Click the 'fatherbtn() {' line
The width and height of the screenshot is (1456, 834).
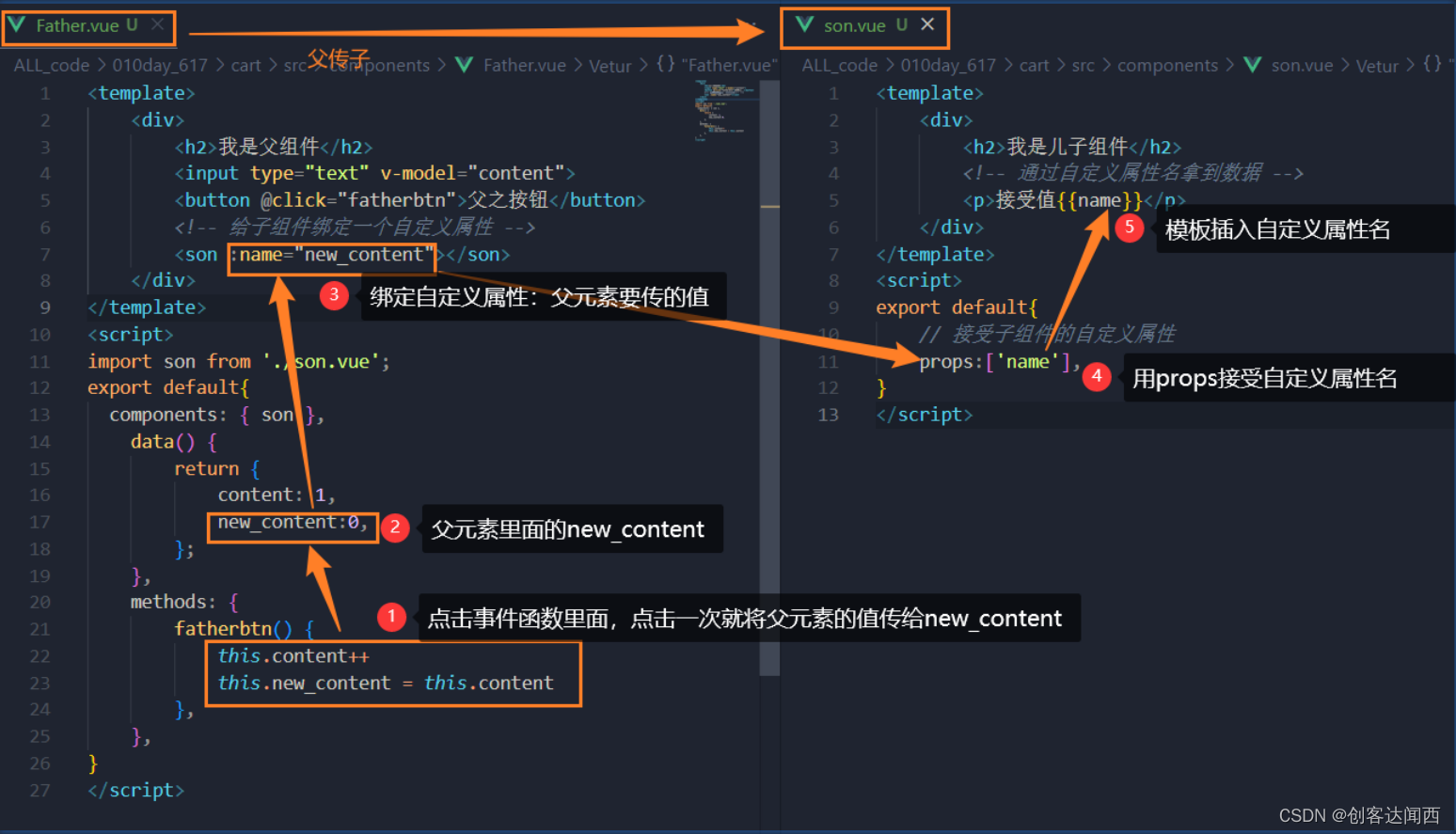click(x=245, y=628)
